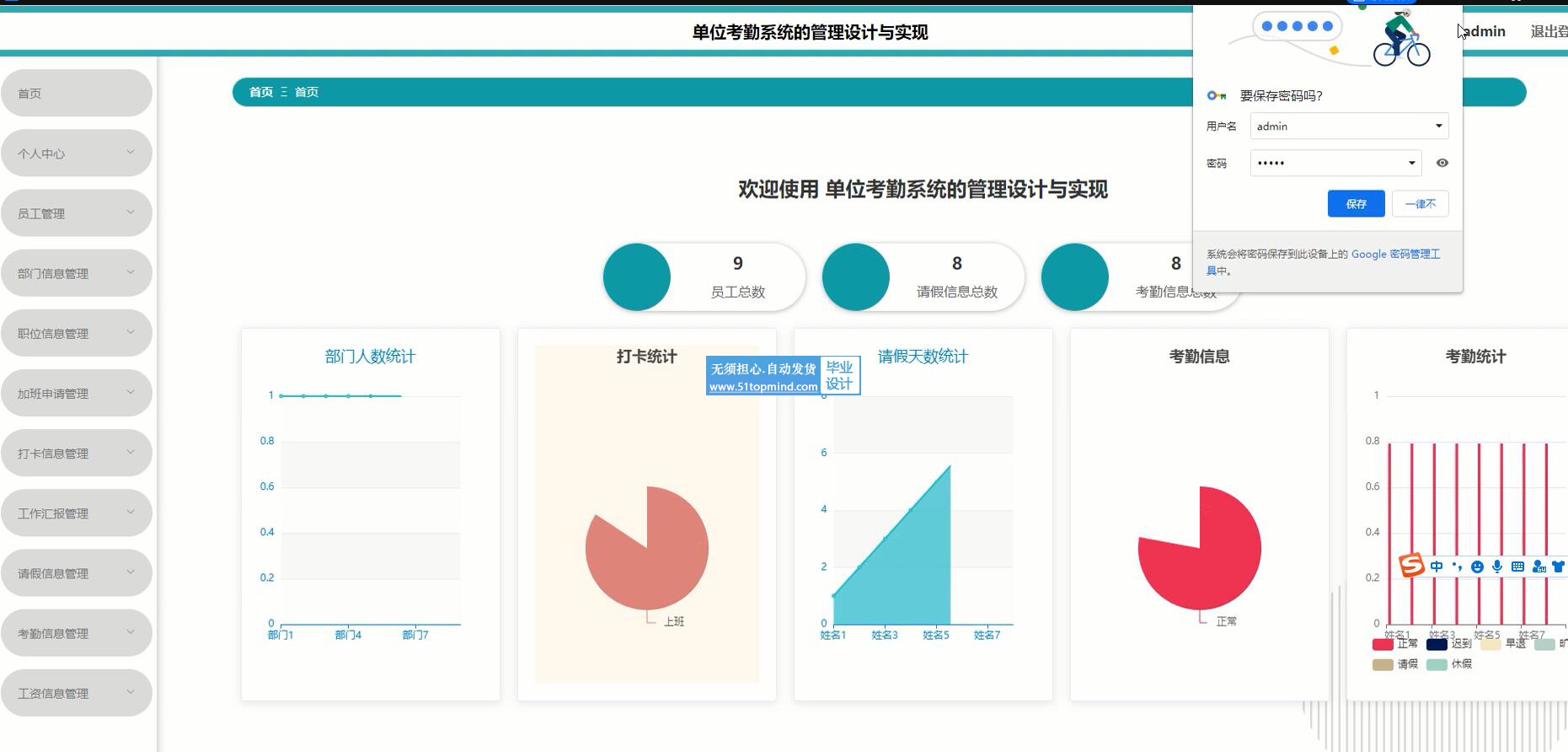The image size is (1568, 752).
Task: Expand the 员工管理 sidebar menu
Action: point(76,213)
